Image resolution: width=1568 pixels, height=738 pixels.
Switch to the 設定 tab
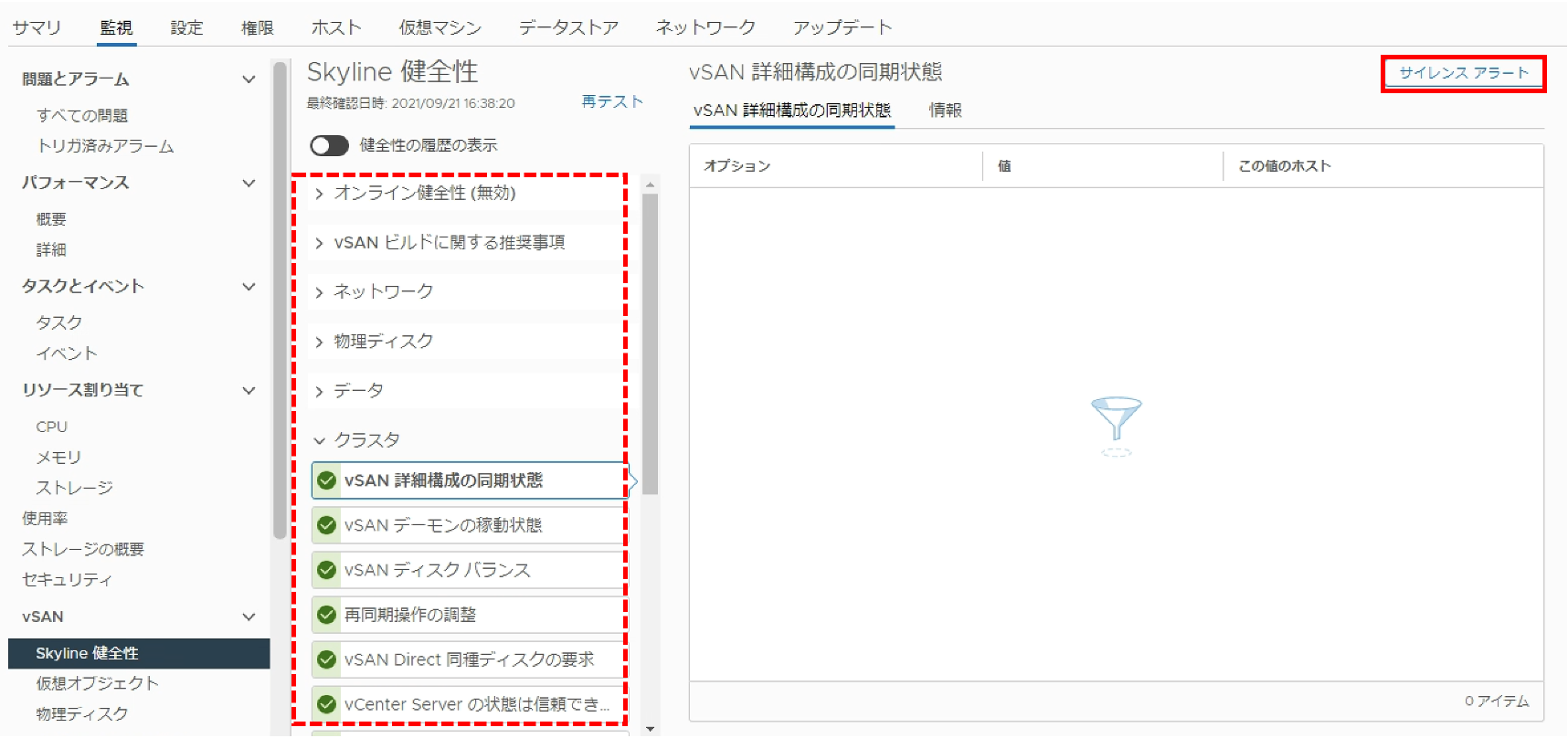pyautogui.click(x=186, y=27)
